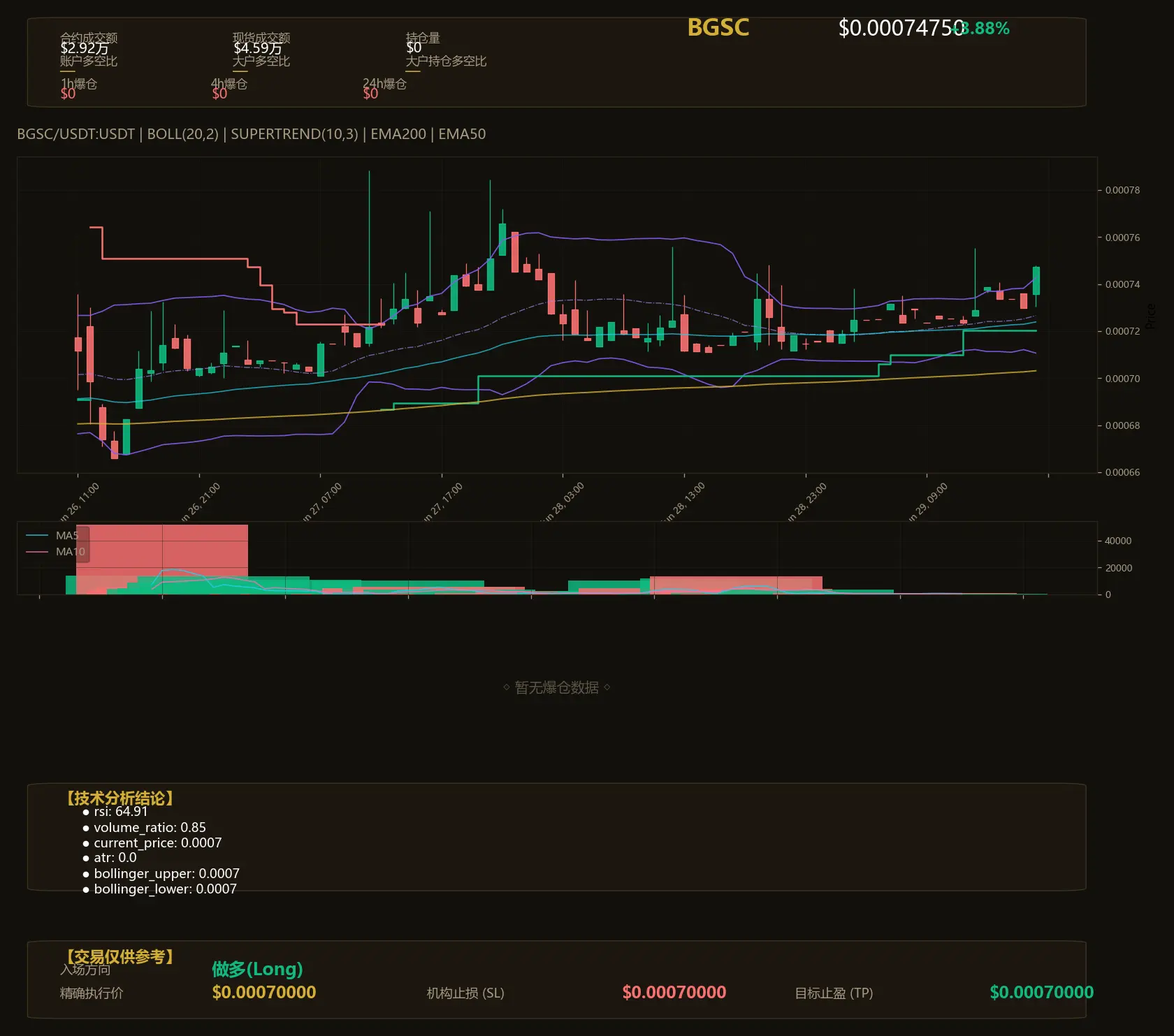
Task: Click the 做多(Long) direction value
Action: pyautogui.click(x=257, y=969)
